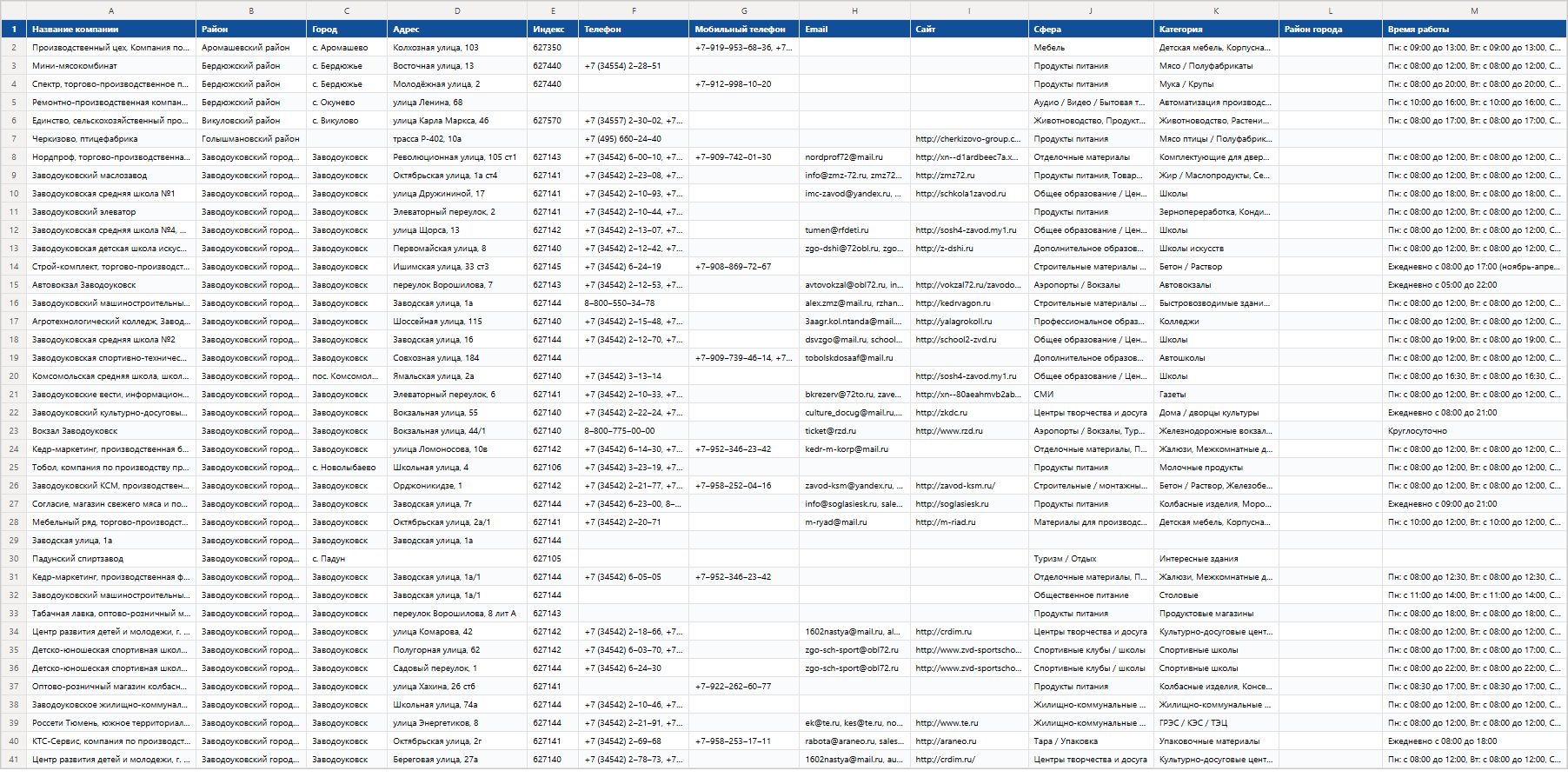Screen dimensions: 1568x784
Task: Select phone '+7 (34554) 2-28-51'
Action: (634, 66)
